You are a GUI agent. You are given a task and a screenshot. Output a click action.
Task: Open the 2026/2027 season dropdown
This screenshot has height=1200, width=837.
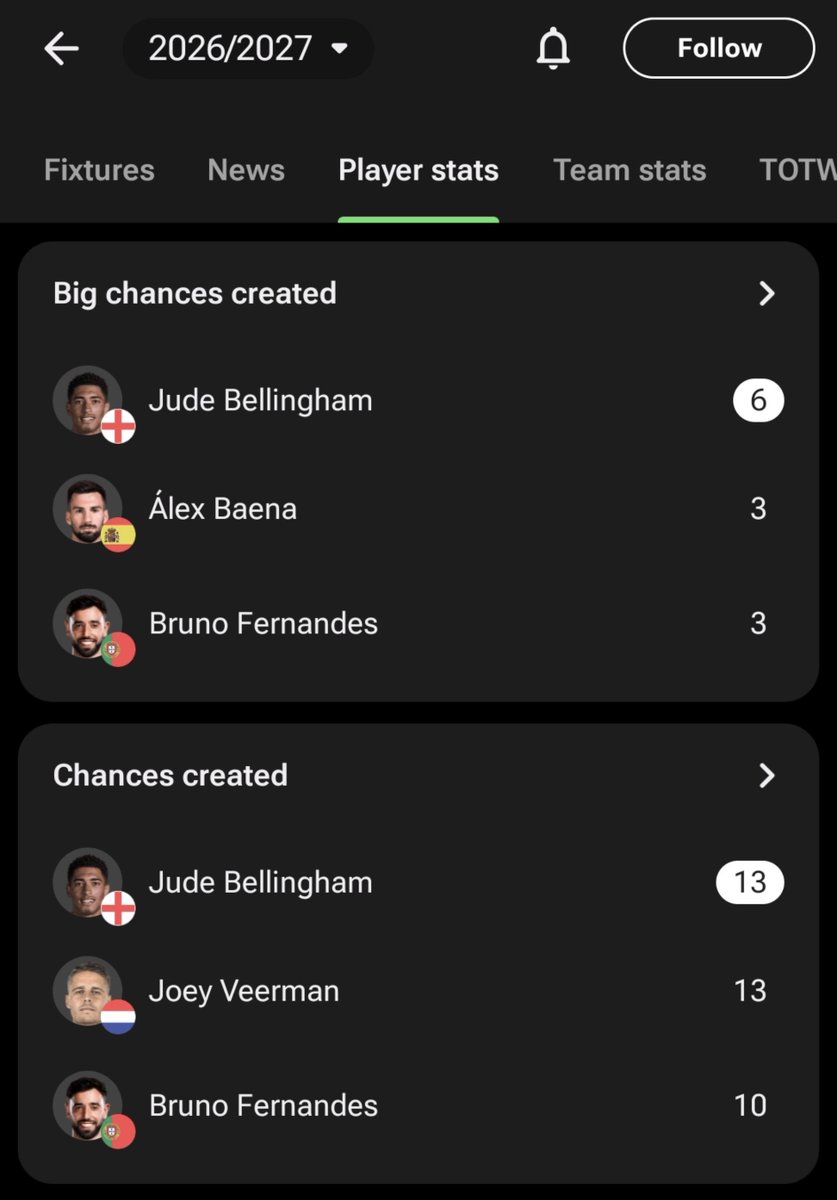[x=248, y=48]
